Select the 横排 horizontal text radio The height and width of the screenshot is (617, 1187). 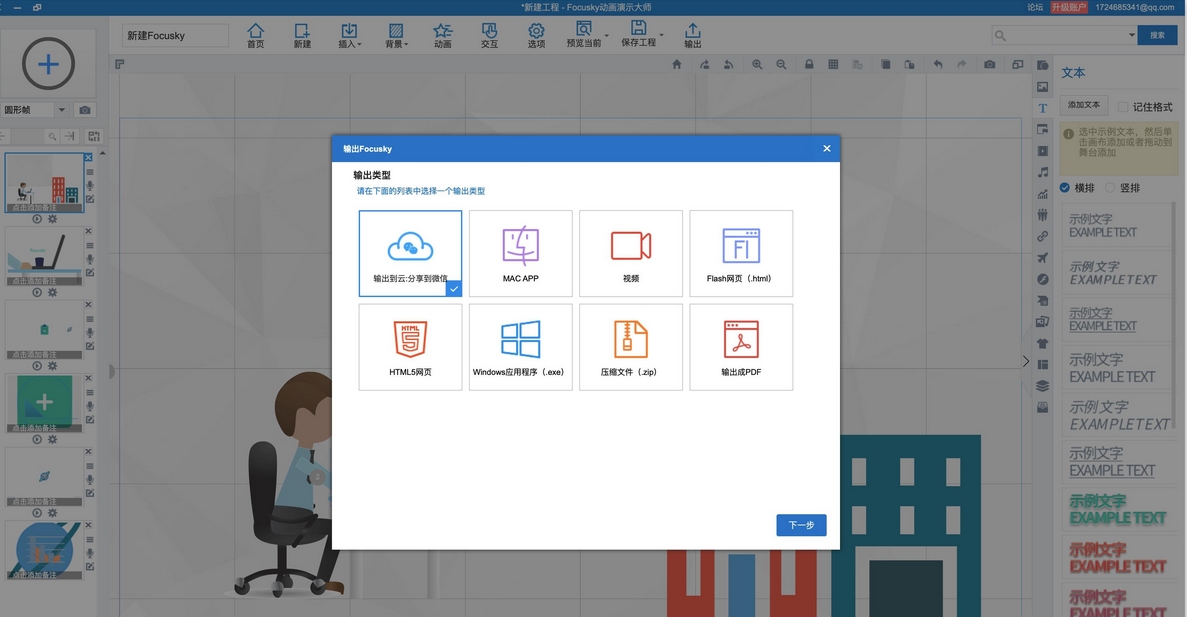point(1064,188)
